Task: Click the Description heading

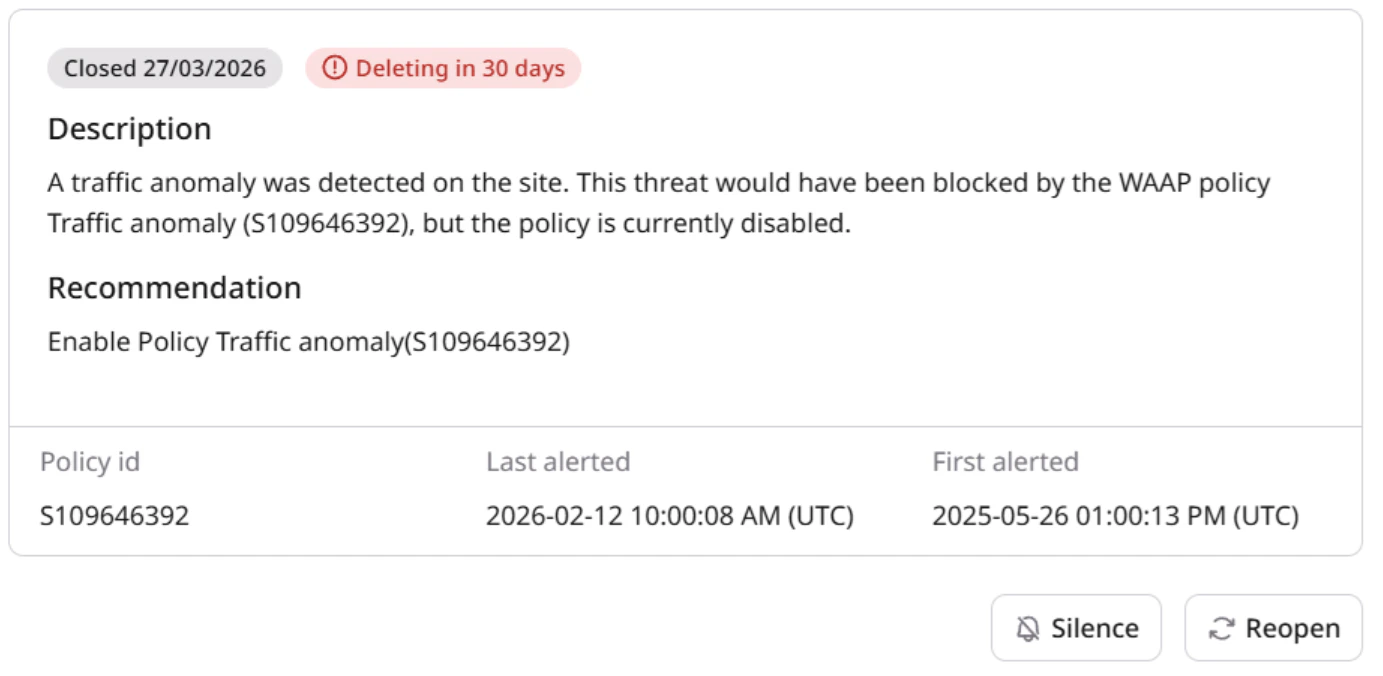Action: pyautogui.click(x=129, y=129)
